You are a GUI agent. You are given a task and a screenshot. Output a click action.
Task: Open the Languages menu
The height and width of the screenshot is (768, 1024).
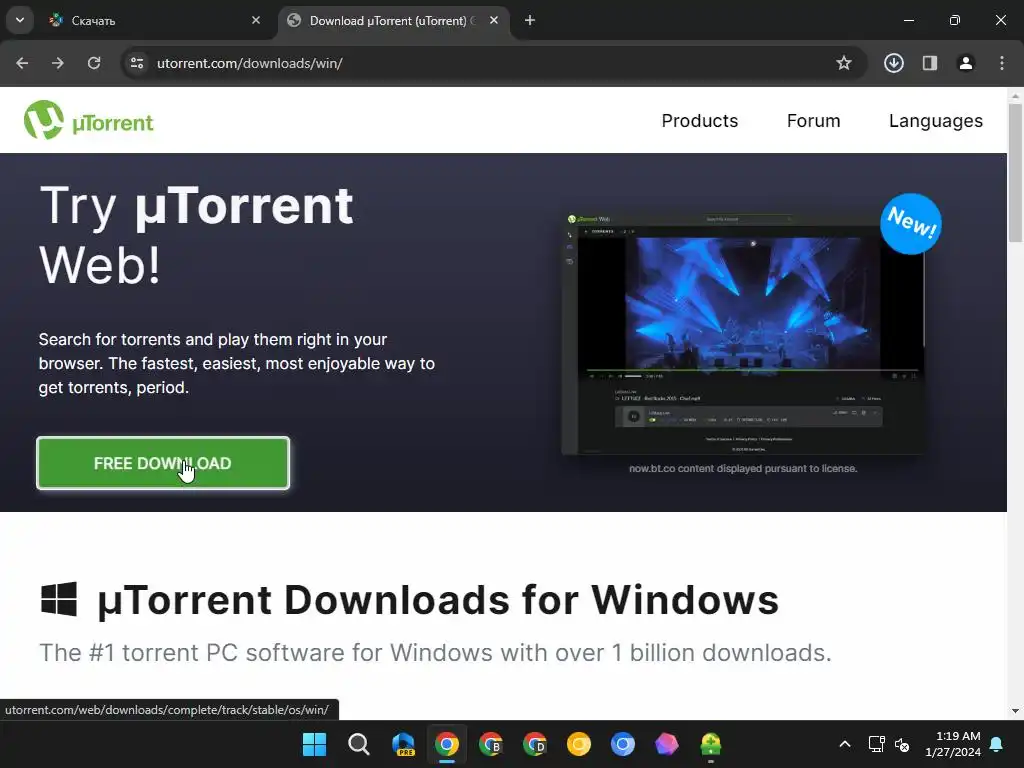point(935,121)
